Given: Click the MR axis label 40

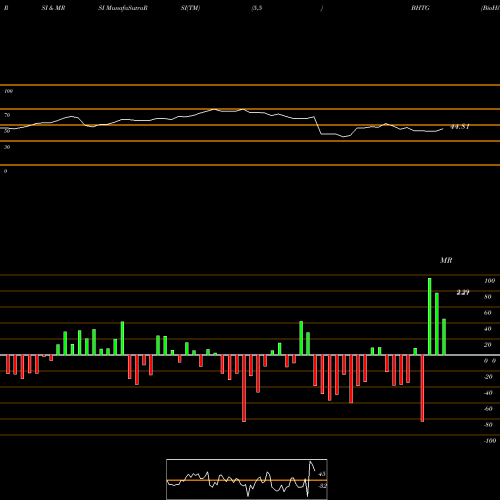Looking at the screenshot, I should coord(488,329).
